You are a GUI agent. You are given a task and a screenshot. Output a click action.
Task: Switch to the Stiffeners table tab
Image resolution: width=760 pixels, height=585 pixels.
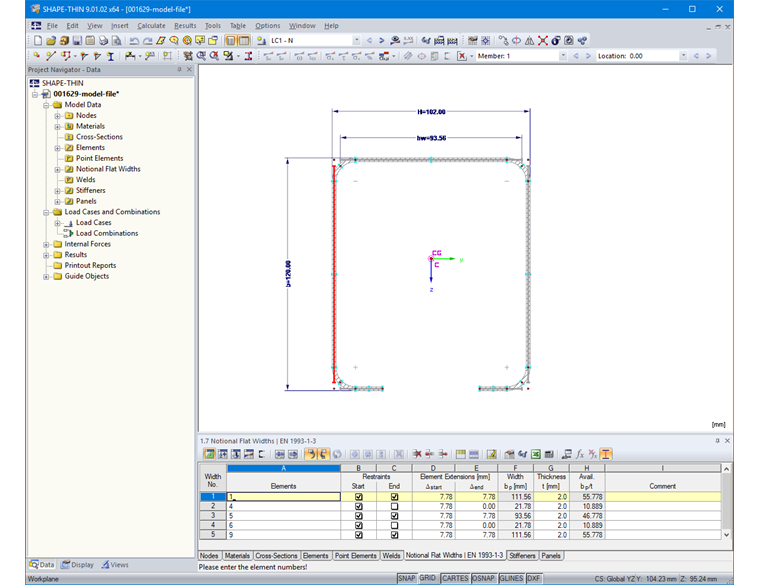pyautogui.click(x=522, y=556)
